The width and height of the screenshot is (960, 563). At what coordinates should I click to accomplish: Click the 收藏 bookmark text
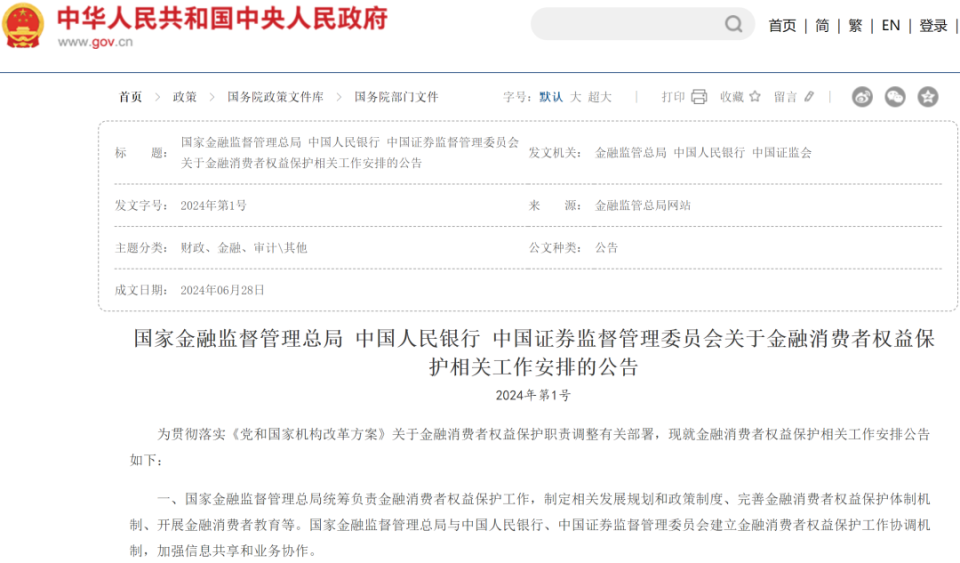tap(732, 97)
